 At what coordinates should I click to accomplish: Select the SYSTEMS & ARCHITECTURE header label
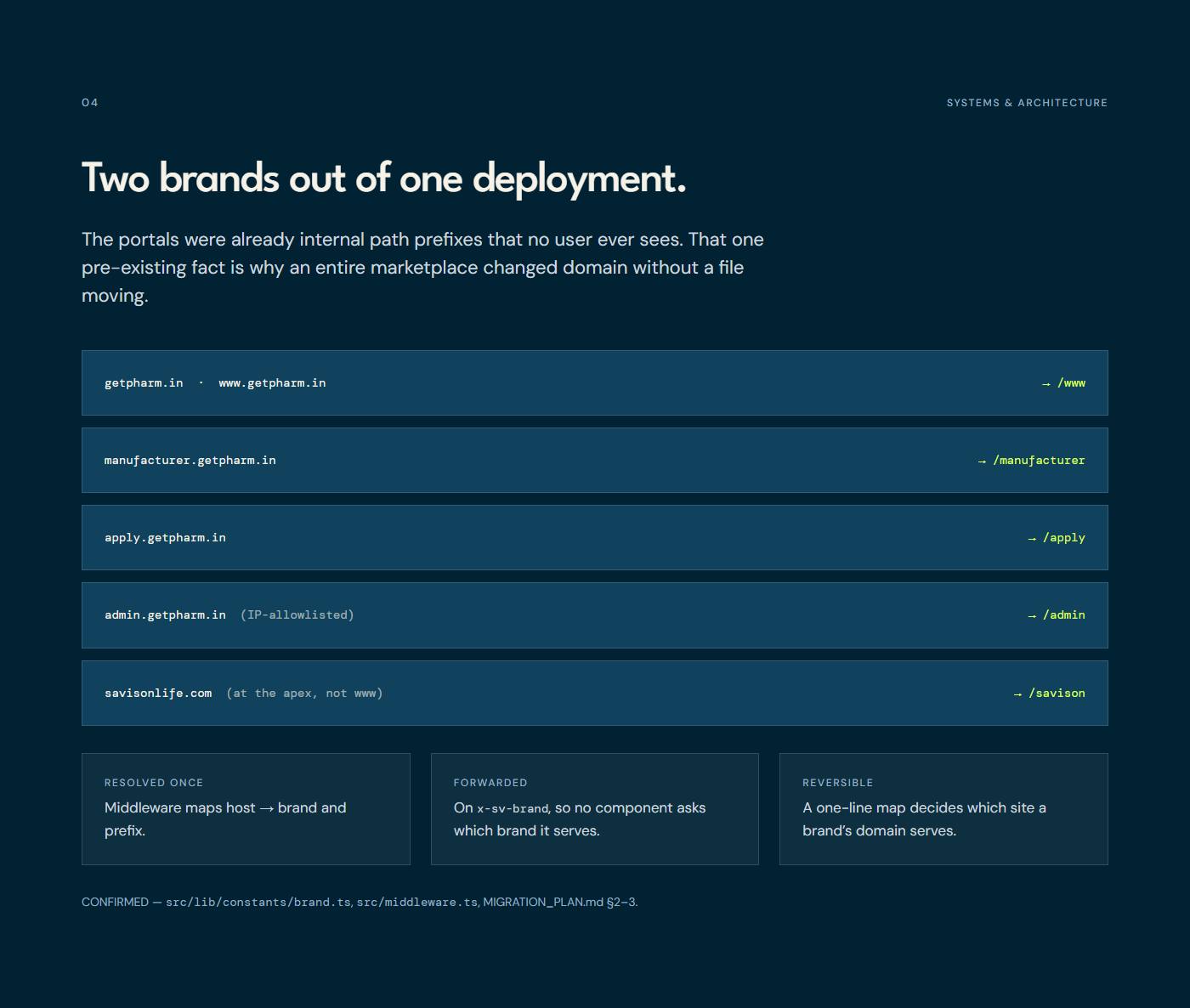pos(1027,103)
